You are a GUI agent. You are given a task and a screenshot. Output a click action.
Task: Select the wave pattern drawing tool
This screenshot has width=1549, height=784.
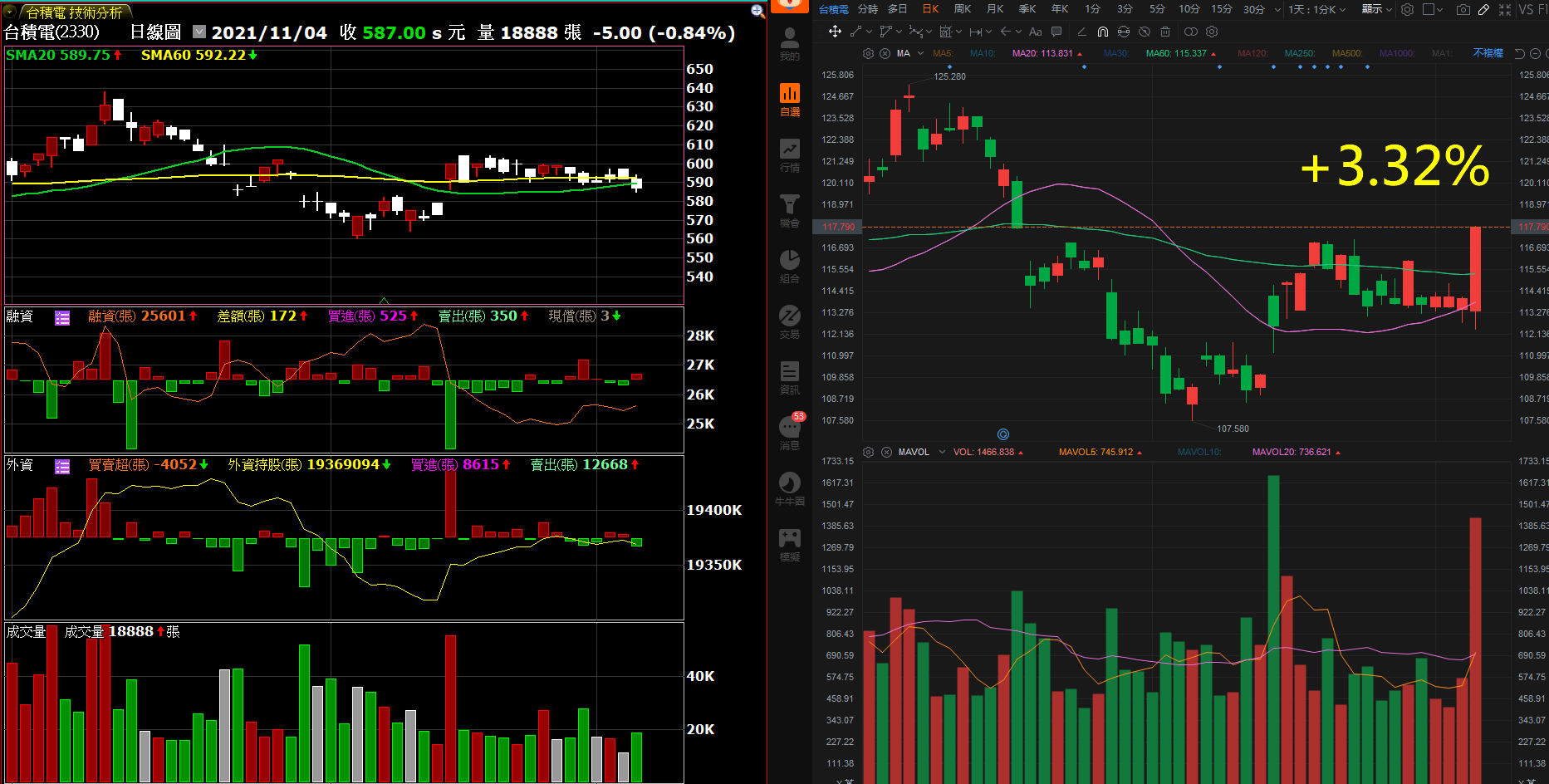(915, 32)
